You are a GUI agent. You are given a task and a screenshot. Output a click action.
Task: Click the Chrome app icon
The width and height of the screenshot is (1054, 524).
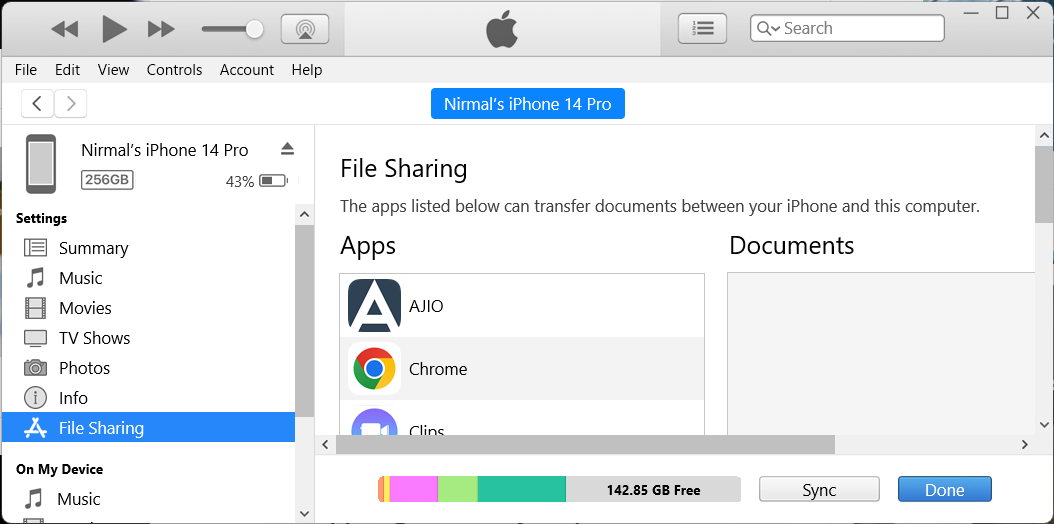(x=374, y=369)
